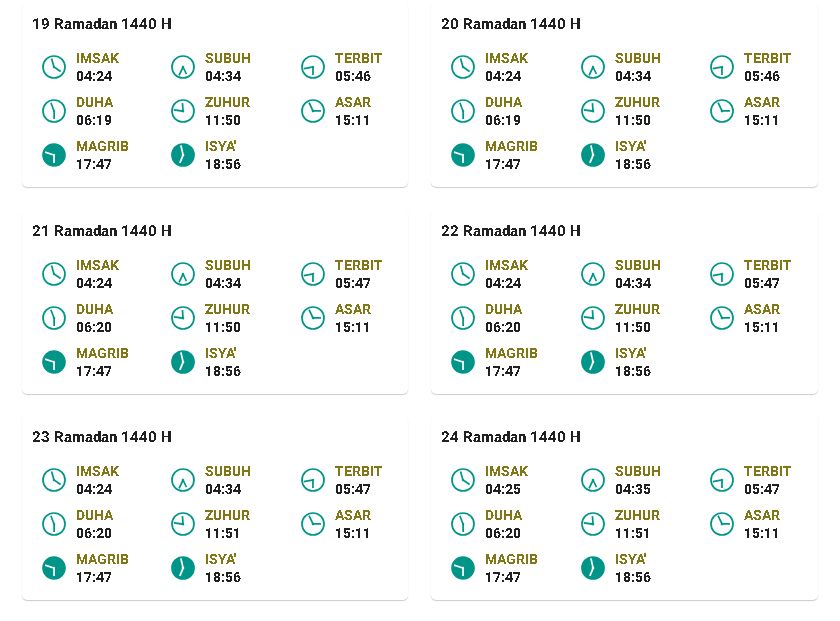The image size is (840, 621).
Task: Select the 23 Ramadan 1440 H heading
Action: click(x=102, y=437)
